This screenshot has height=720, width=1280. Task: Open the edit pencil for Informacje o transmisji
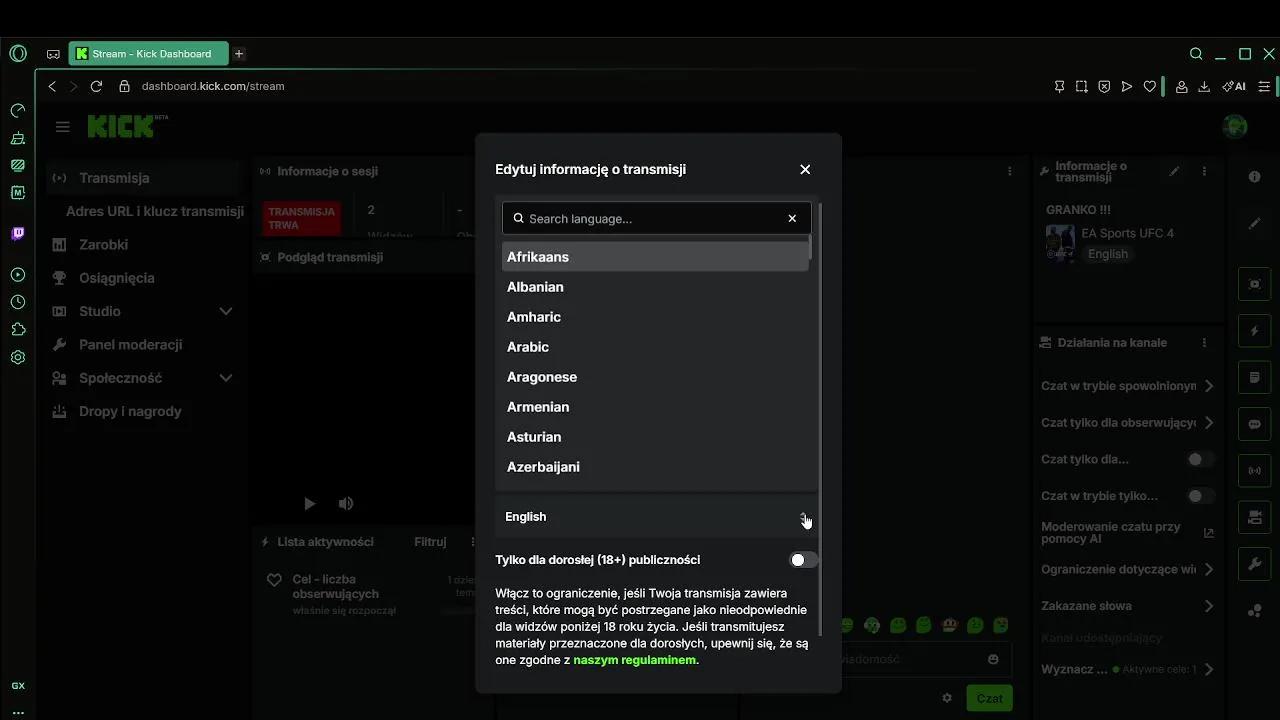(x=1174, y=171)
